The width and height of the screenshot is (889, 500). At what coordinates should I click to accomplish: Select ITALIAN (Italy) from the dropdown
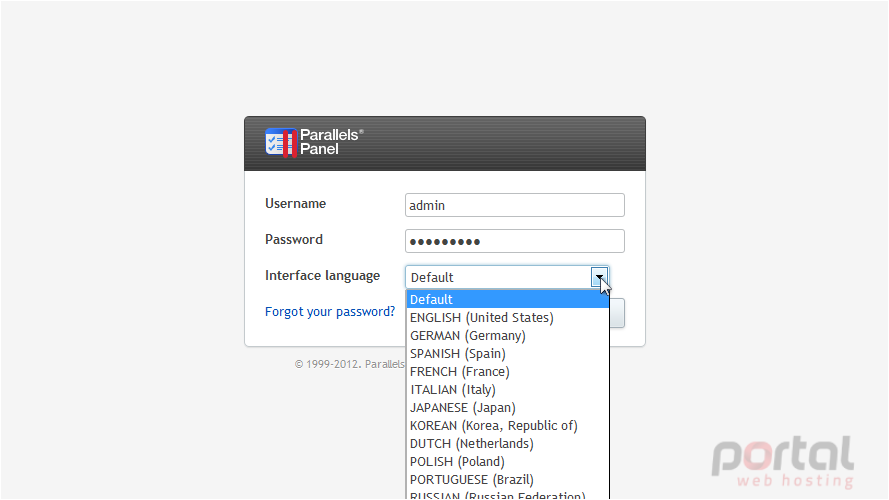point(507,390)
